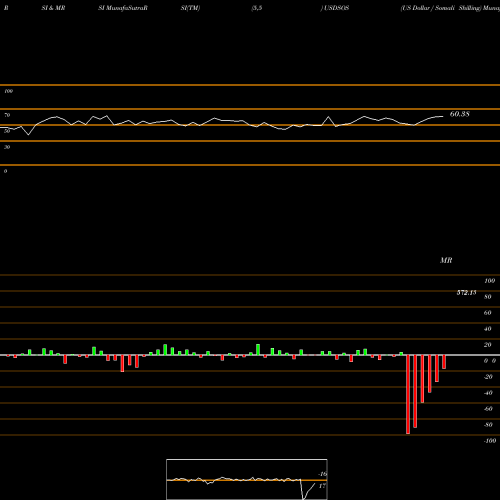Click the 'SI(TM)' header label
This screenshot has height=500, width=500.
[x=190, y=8]
